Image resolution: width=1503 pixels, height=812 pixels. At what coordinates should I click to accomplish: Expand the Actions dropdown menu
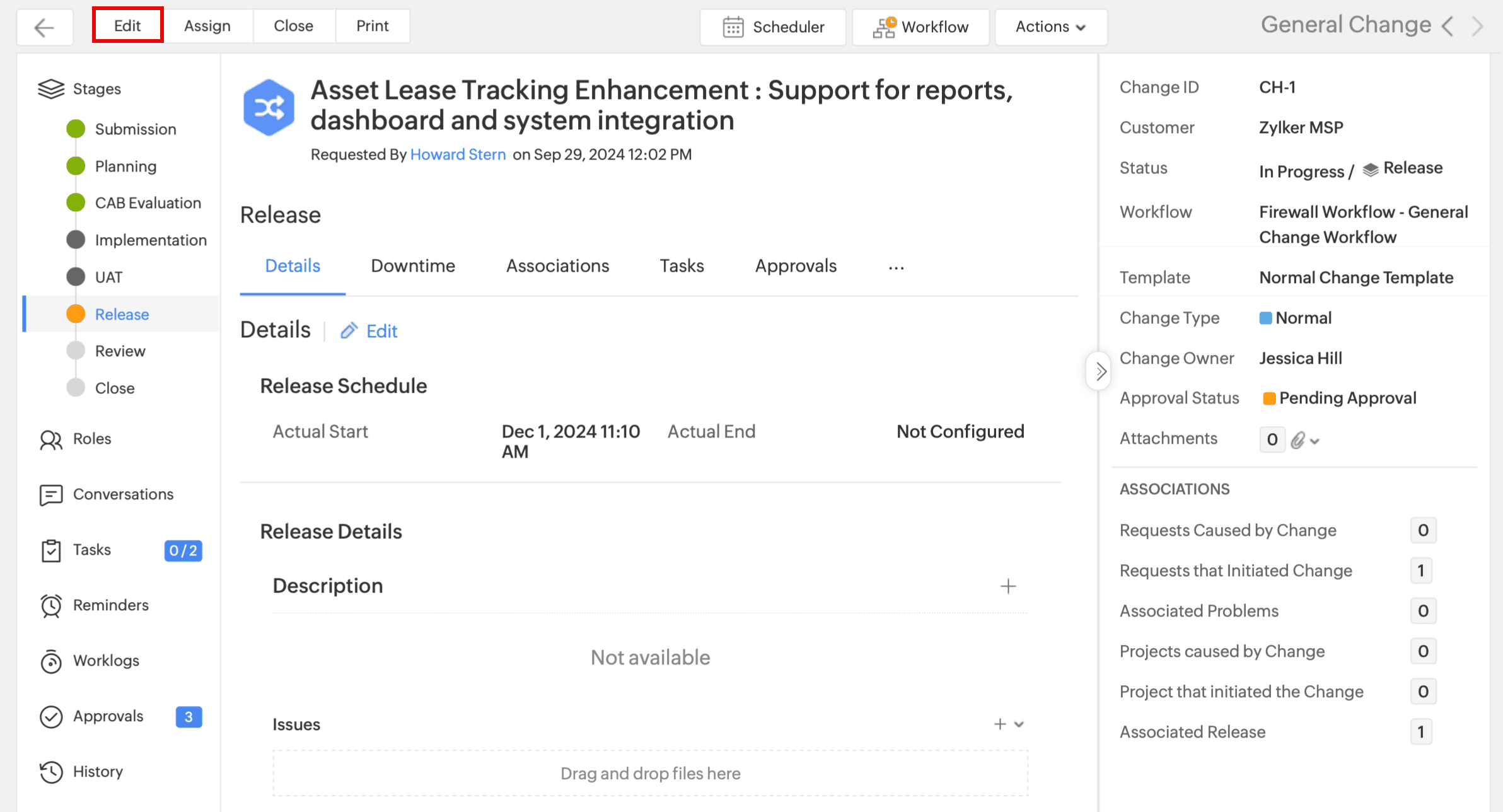click(1050, 27)
